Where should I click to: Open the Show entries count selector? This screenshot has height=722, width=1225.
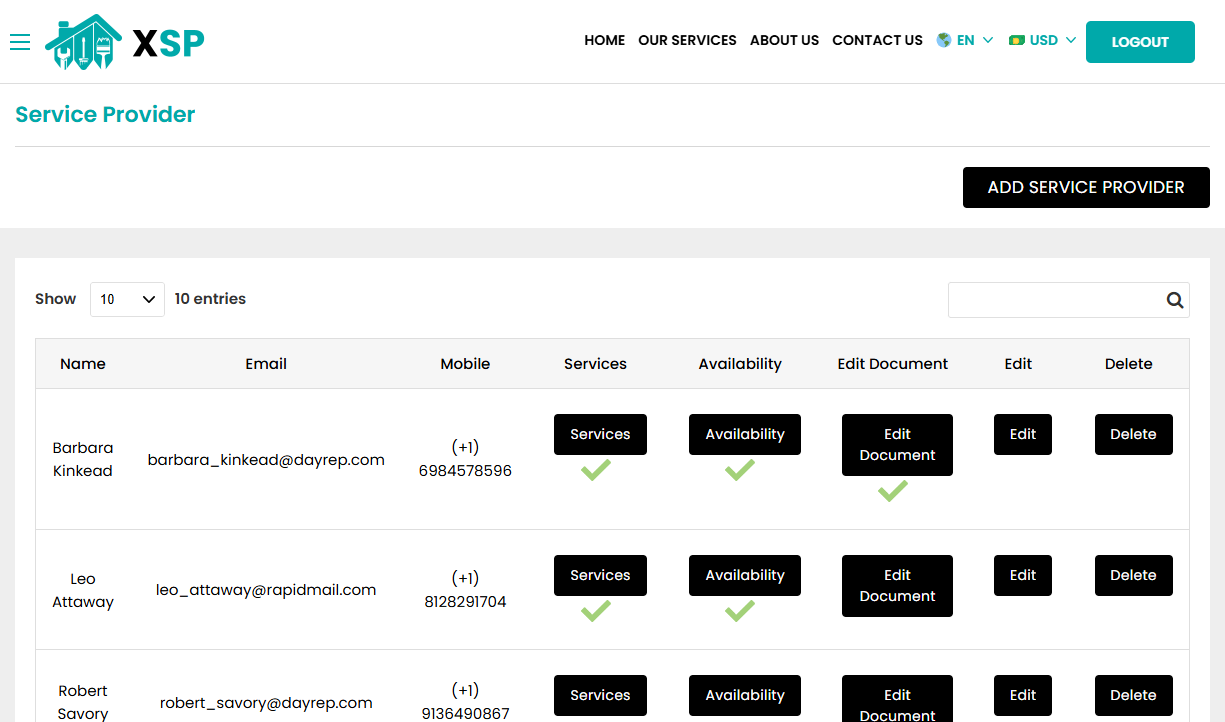pyautogui.click(x=127, y=298)
